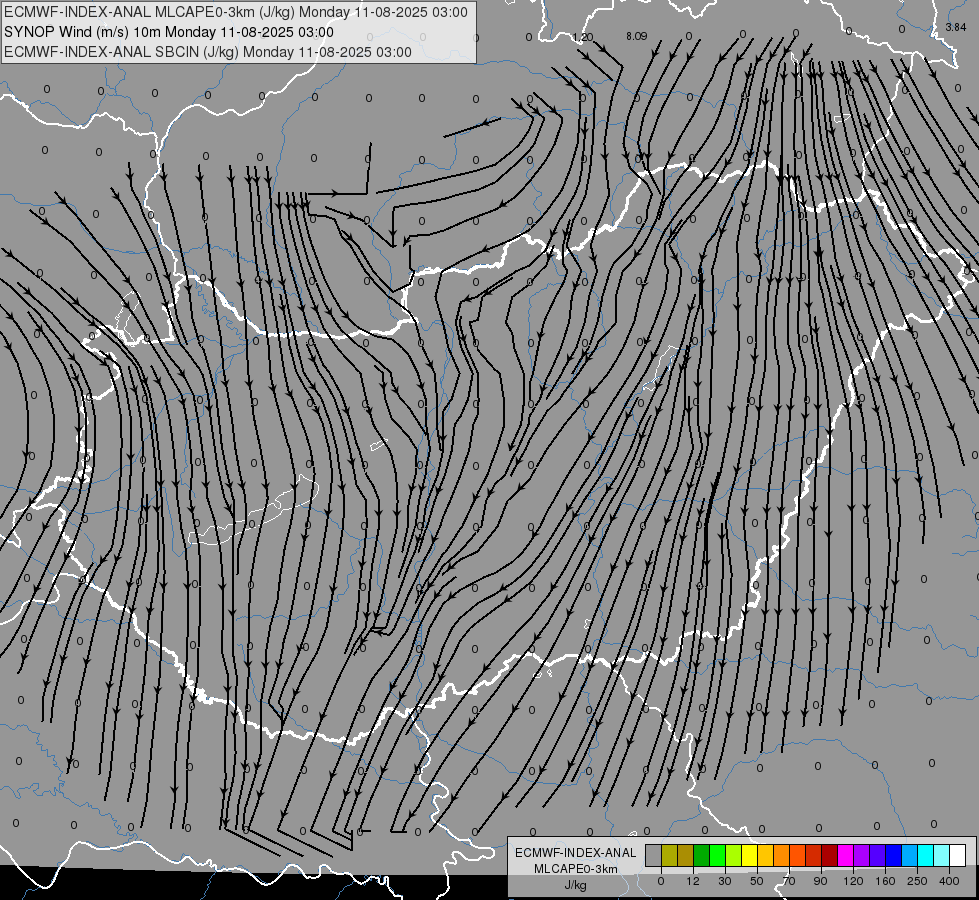Click the legend tick label 12

(x=693, y=881)
